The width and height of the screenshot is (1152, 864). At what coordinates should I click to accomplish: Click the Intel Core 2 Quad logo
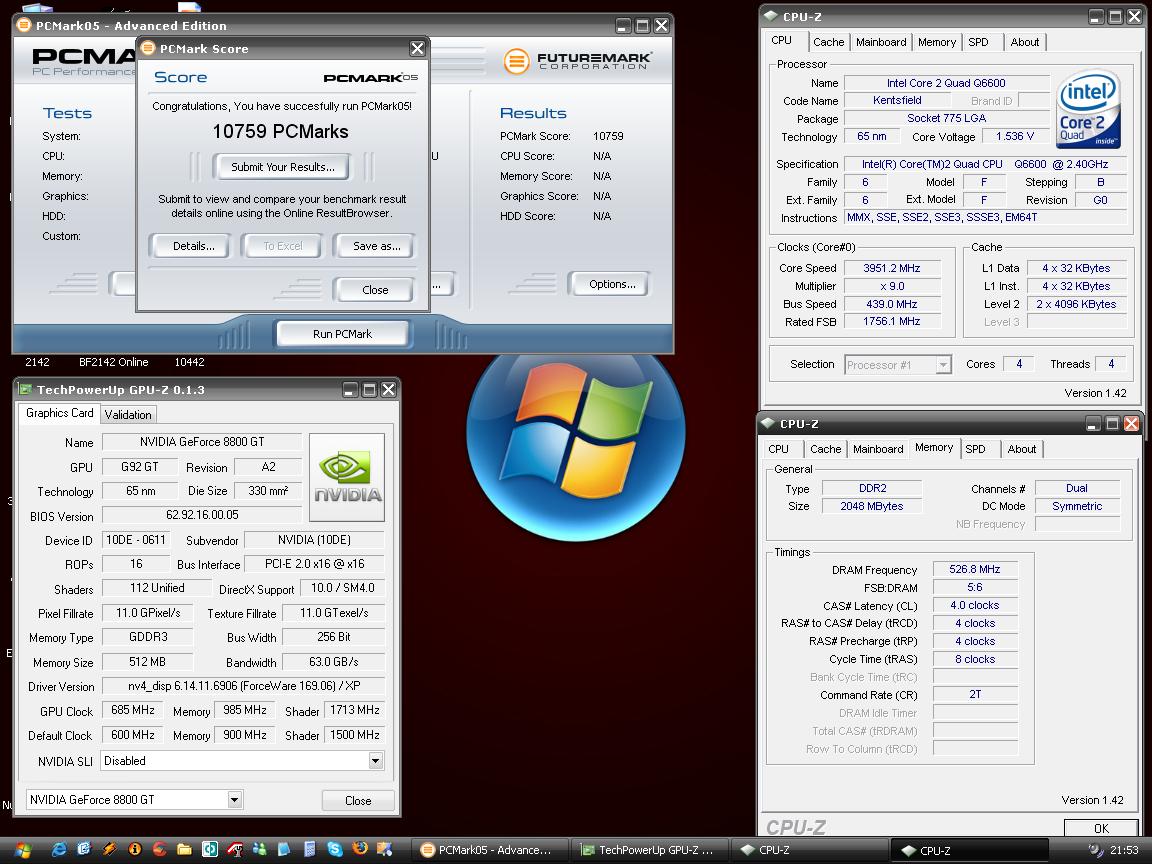coord(1088,110)
